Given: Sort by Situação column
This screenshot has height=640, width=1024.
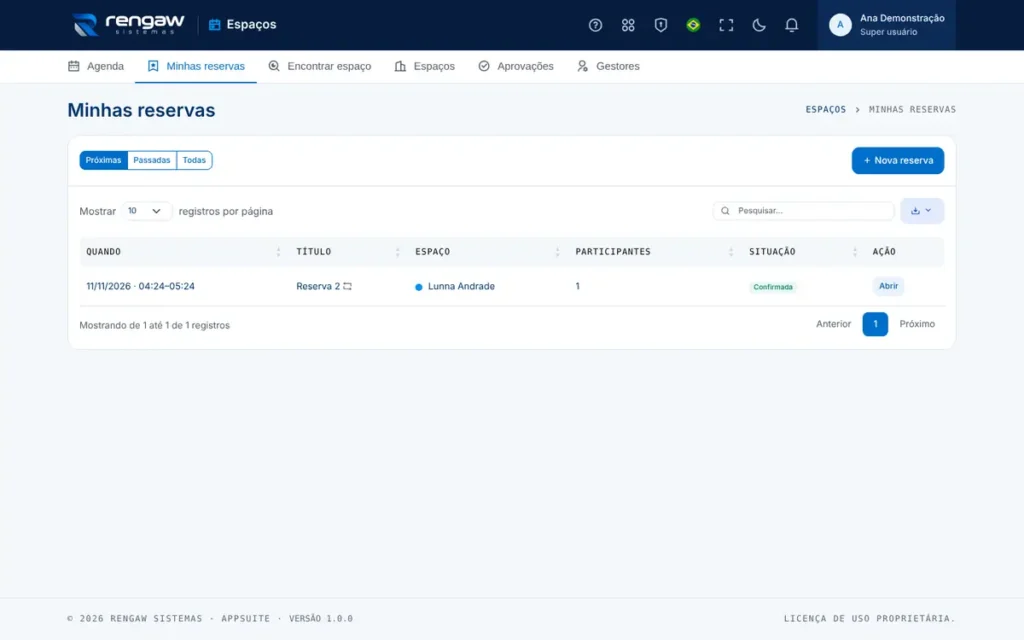Looking at the screenshot, I should (803, 251).
